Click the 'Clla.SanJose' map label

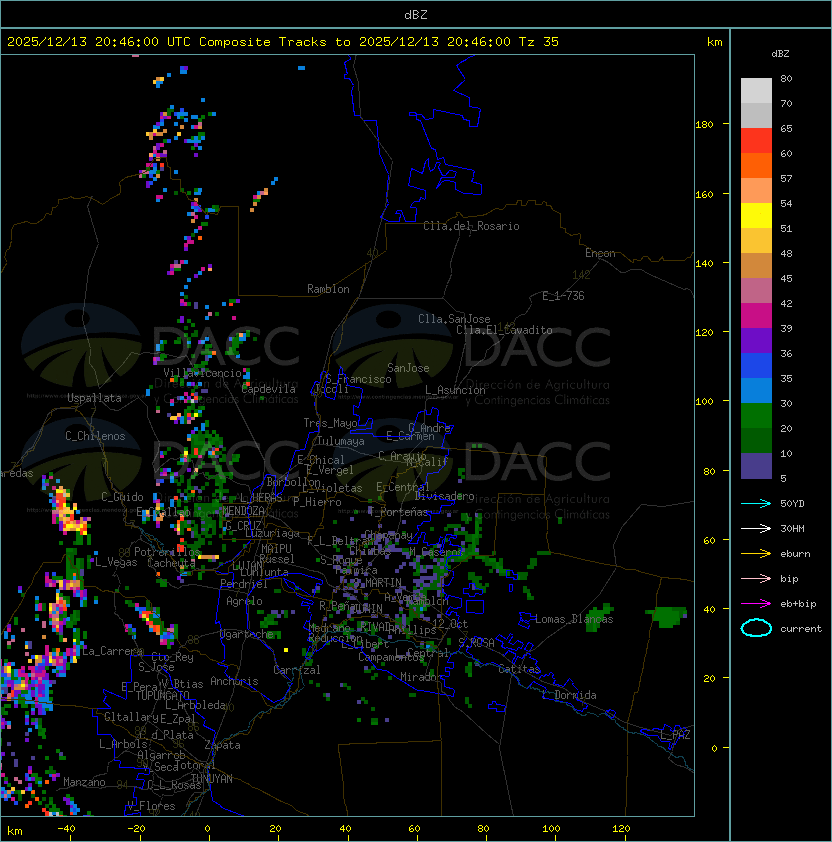tap(454, 319)
